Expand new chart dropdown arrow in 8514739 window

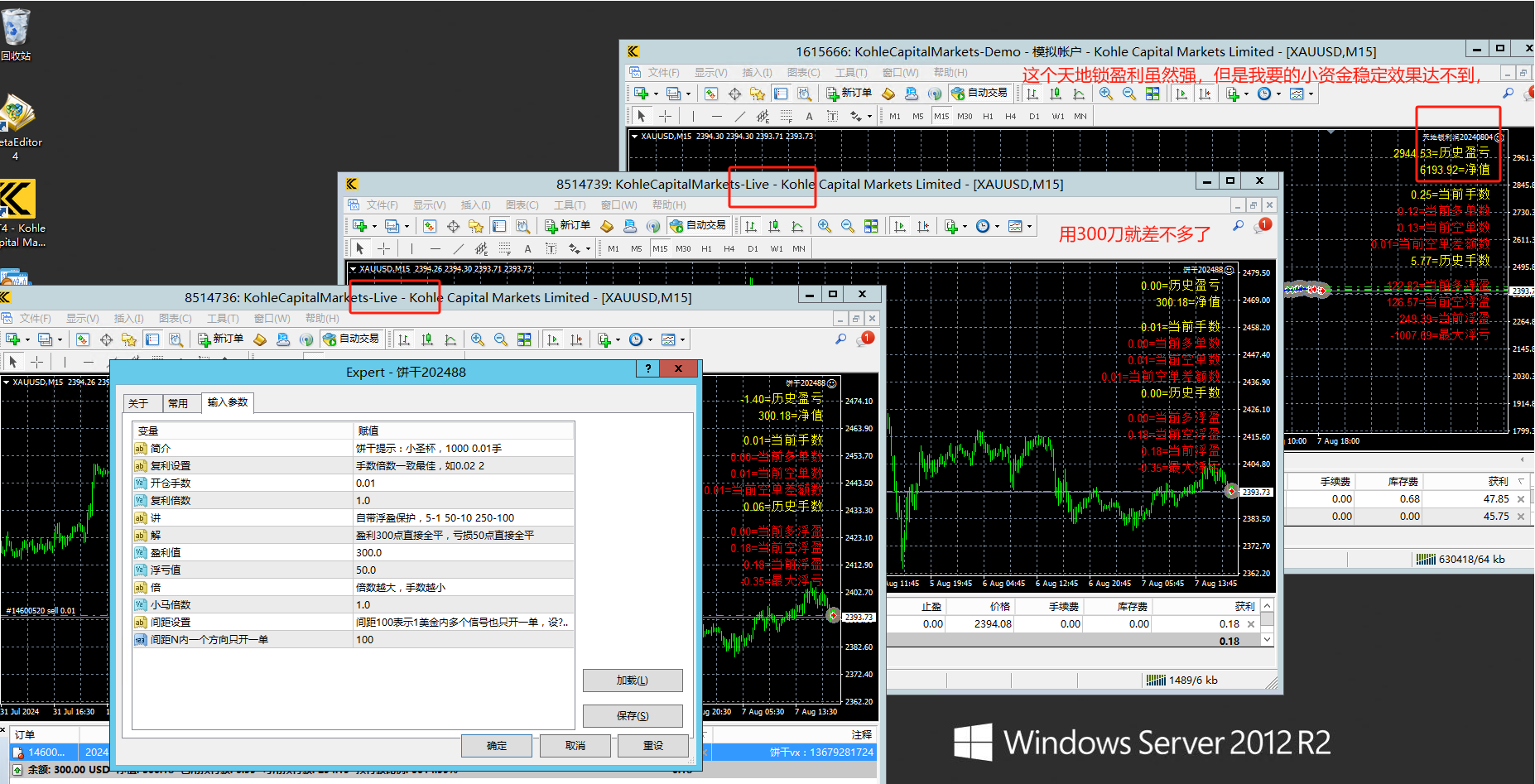pyautogui.click(x=374, y=226)
